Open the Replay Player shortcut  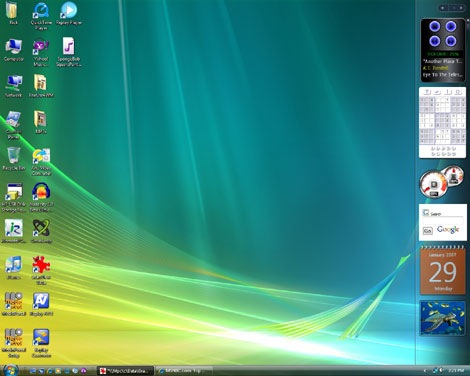pyautogui.click(x=69, y=10)
